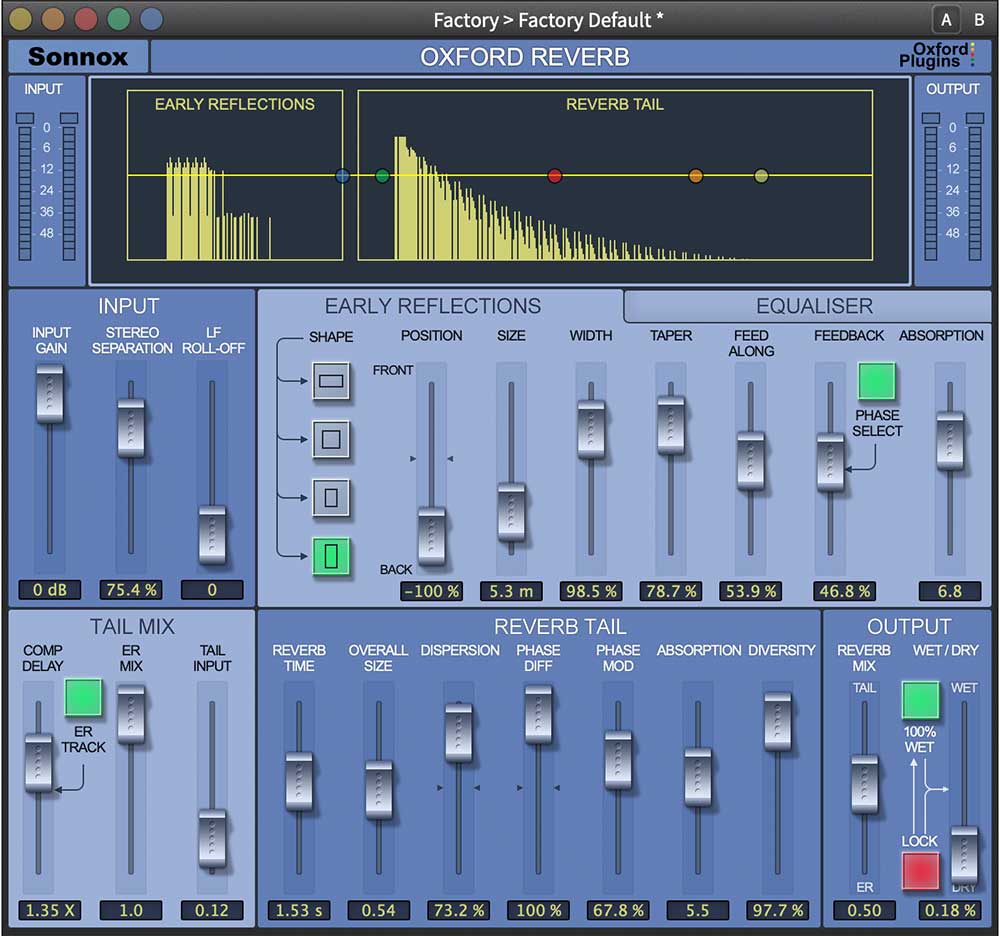This screenshot has width=1000, height=936.
Task: Click the olive EQ node on graph
Action: 761,176
